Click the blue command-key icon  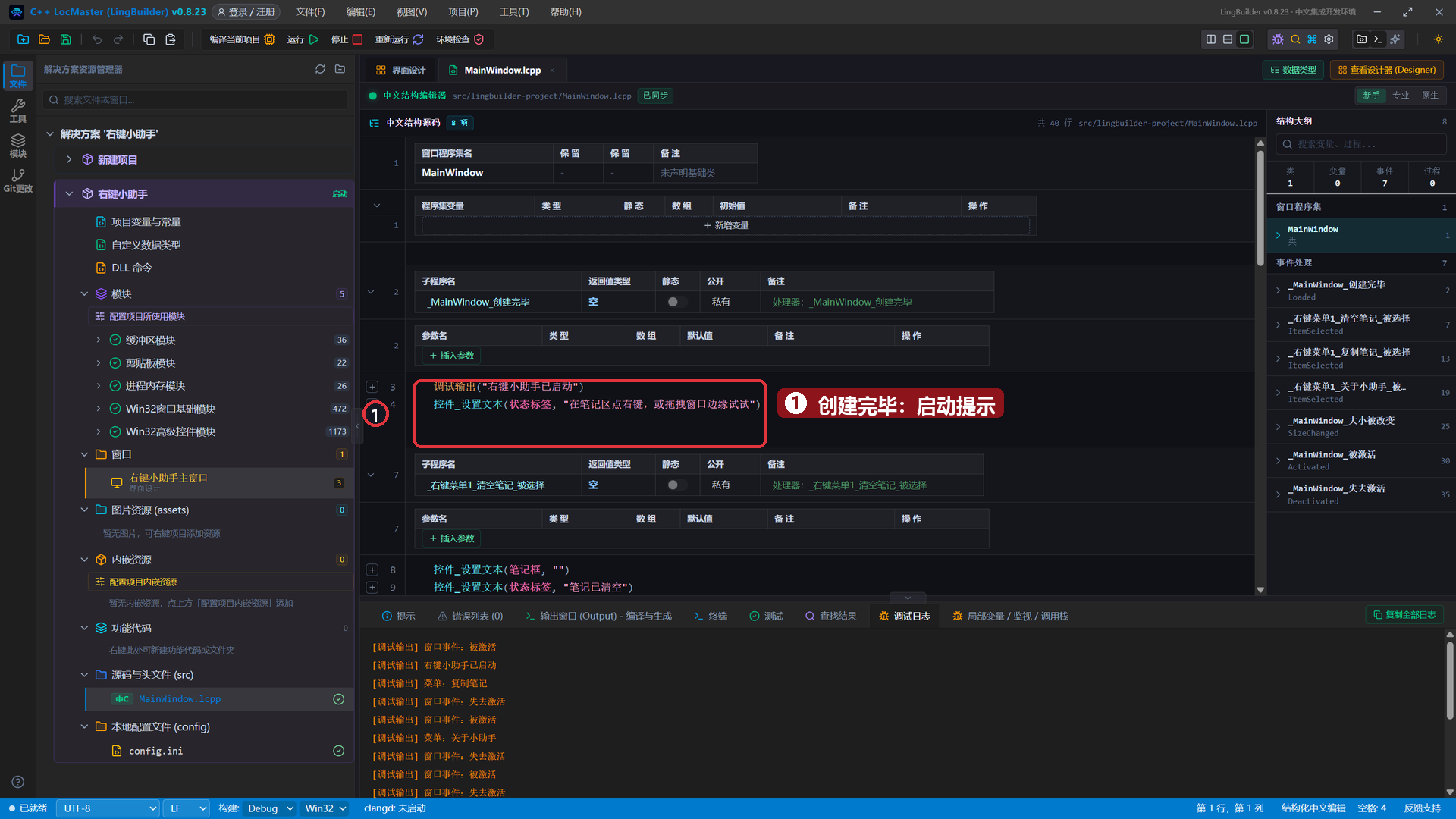click(1312, 39)
